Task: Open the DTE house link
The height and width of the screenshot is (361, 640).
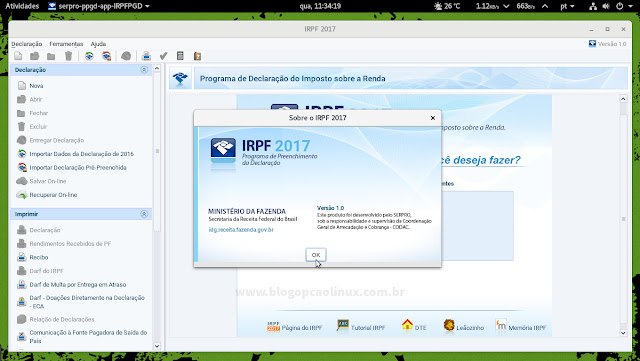Action: 414,326
